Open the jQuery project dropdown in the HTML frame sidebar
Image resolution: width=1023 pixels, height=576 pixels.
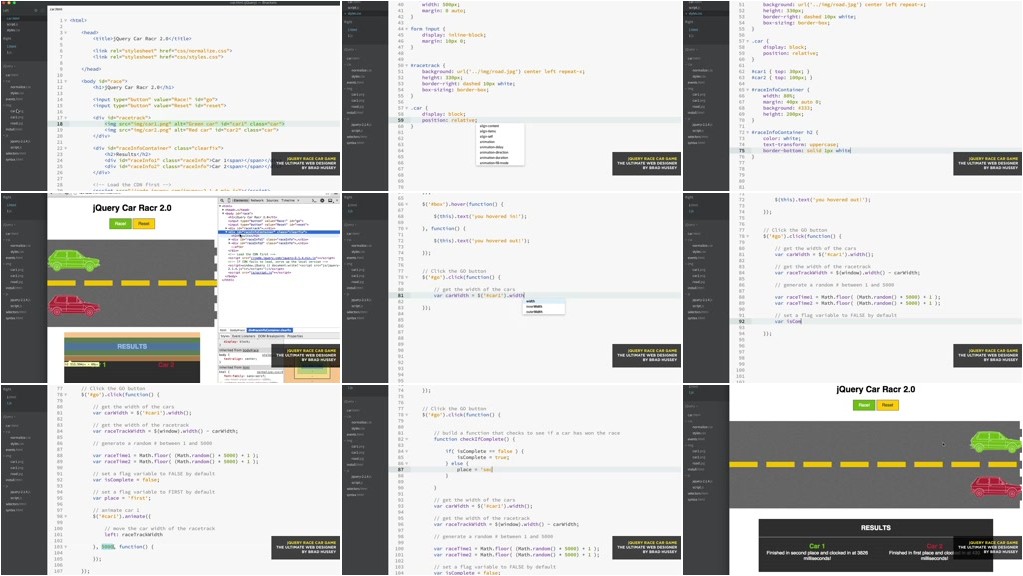(x=8, y=66)
